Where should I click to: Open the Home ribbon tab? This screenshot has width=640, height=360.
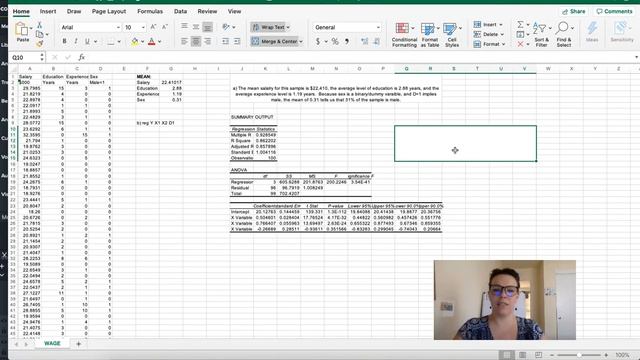click(21, 11)
